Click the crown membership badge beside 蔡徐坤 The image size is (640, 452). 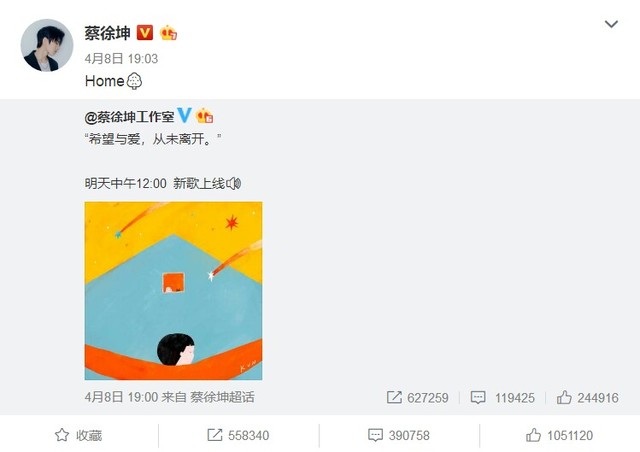168,33
